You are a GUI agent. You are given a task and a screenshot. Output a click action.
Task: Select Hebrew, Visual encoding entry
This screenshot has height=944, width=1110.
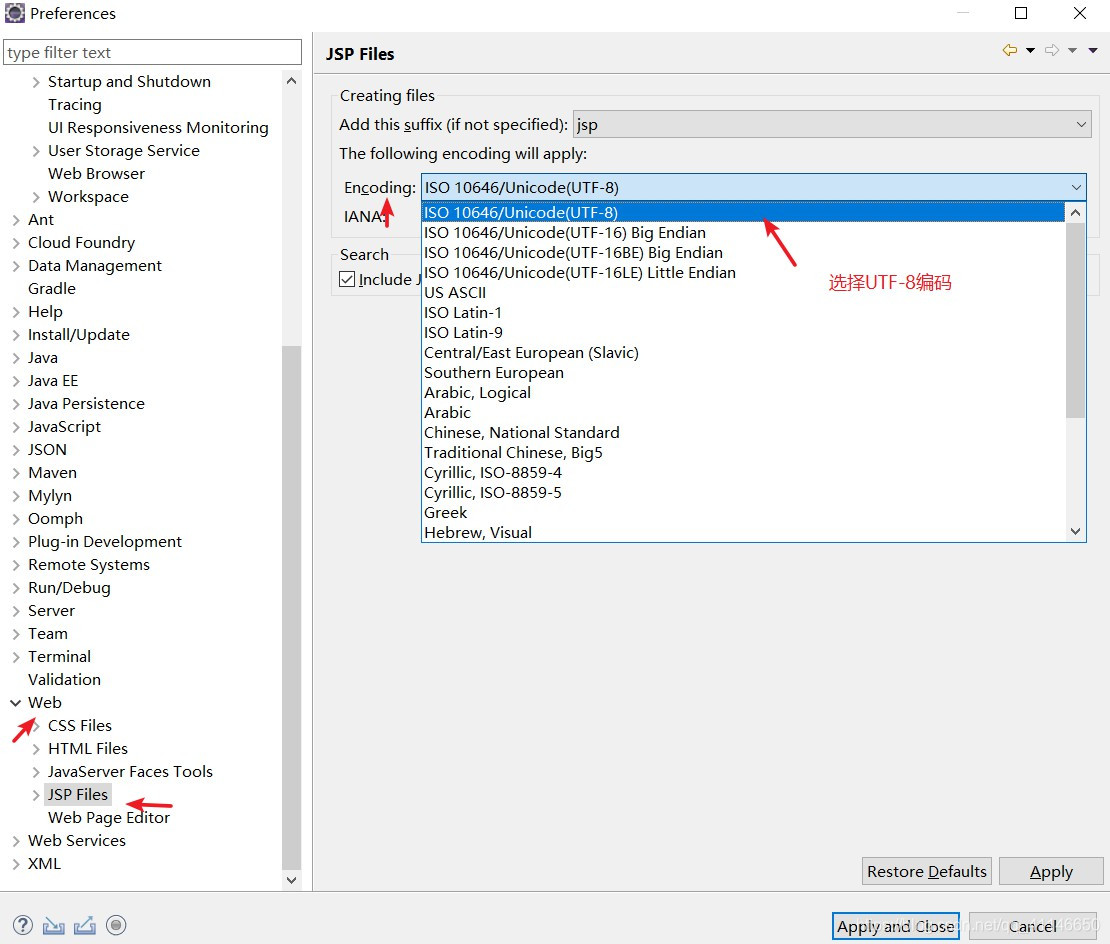pyautogui.click(x=743, y=533)
